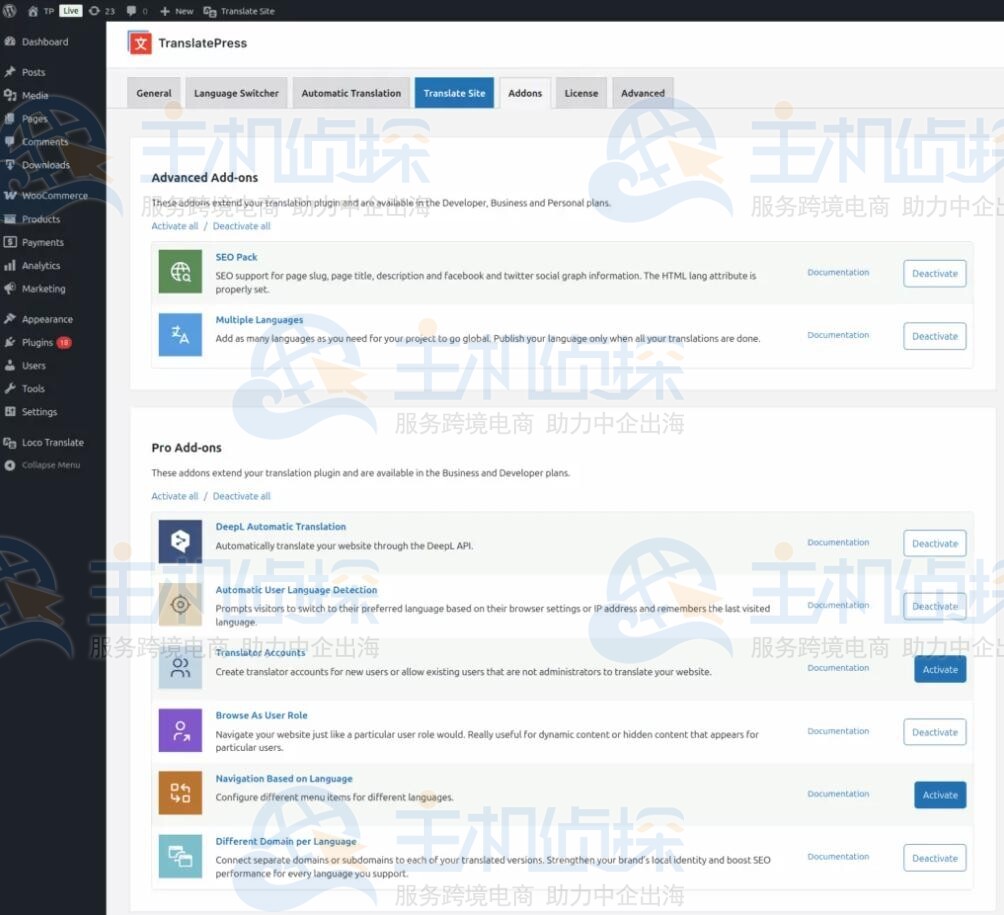Switch to the Automatic Translation tab
Viewport: 1004px width, 915px height.
point(351,93)
